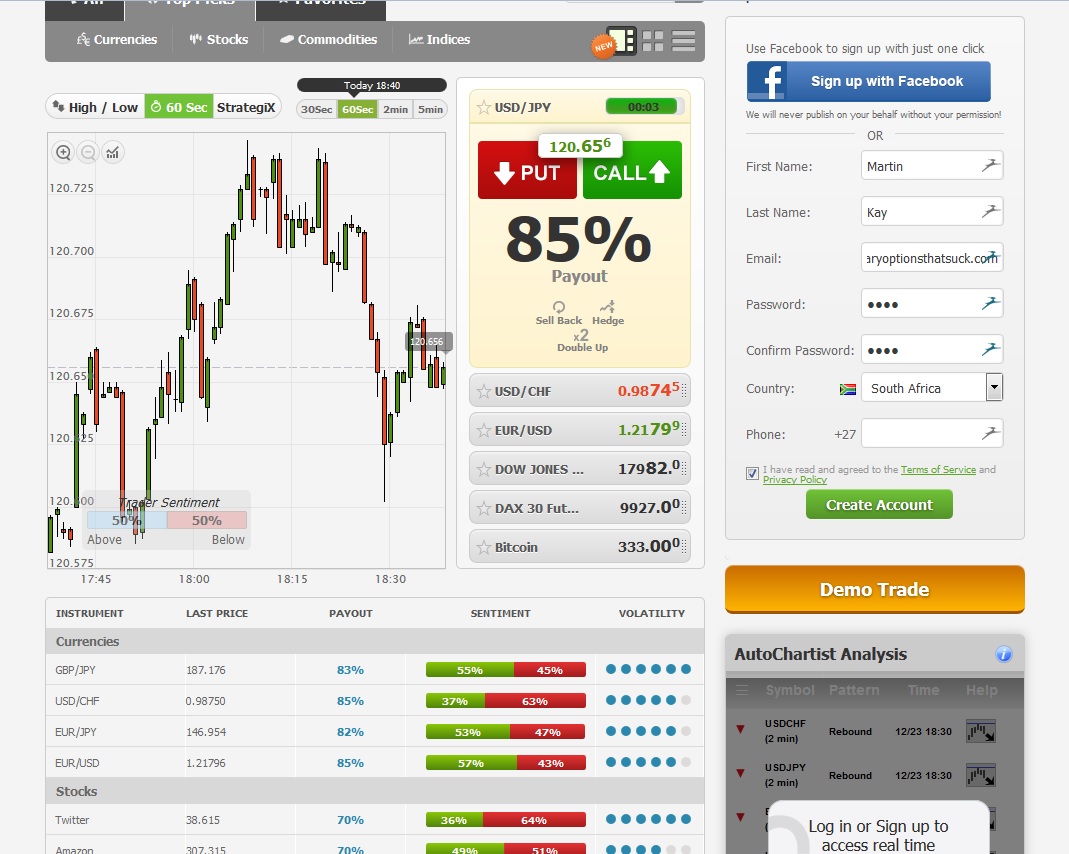Screen dimensions: 1069x854
Task: Zoom in on the price chart
Action: tap(63, 152)
